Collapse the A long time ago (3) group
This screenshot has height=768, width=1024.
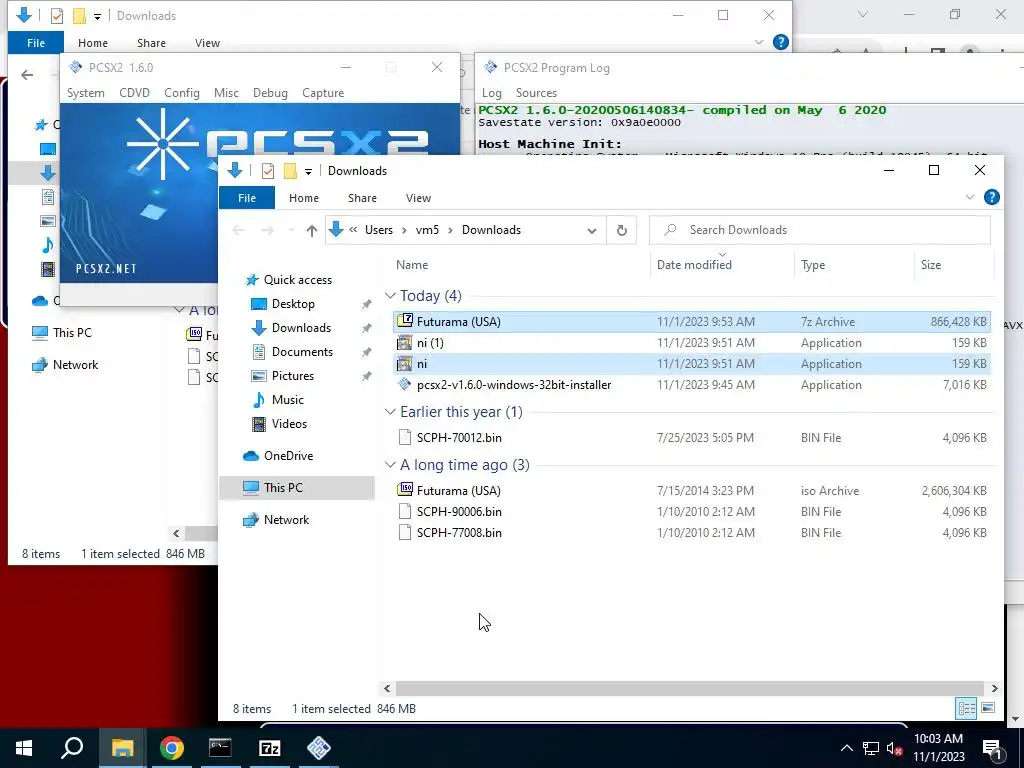[390, 465]
